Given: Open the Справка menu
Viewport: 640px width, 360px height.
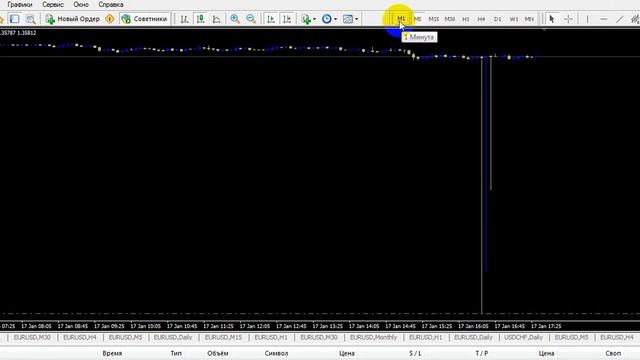Looking at the screenshot, I should coord(111,4).
